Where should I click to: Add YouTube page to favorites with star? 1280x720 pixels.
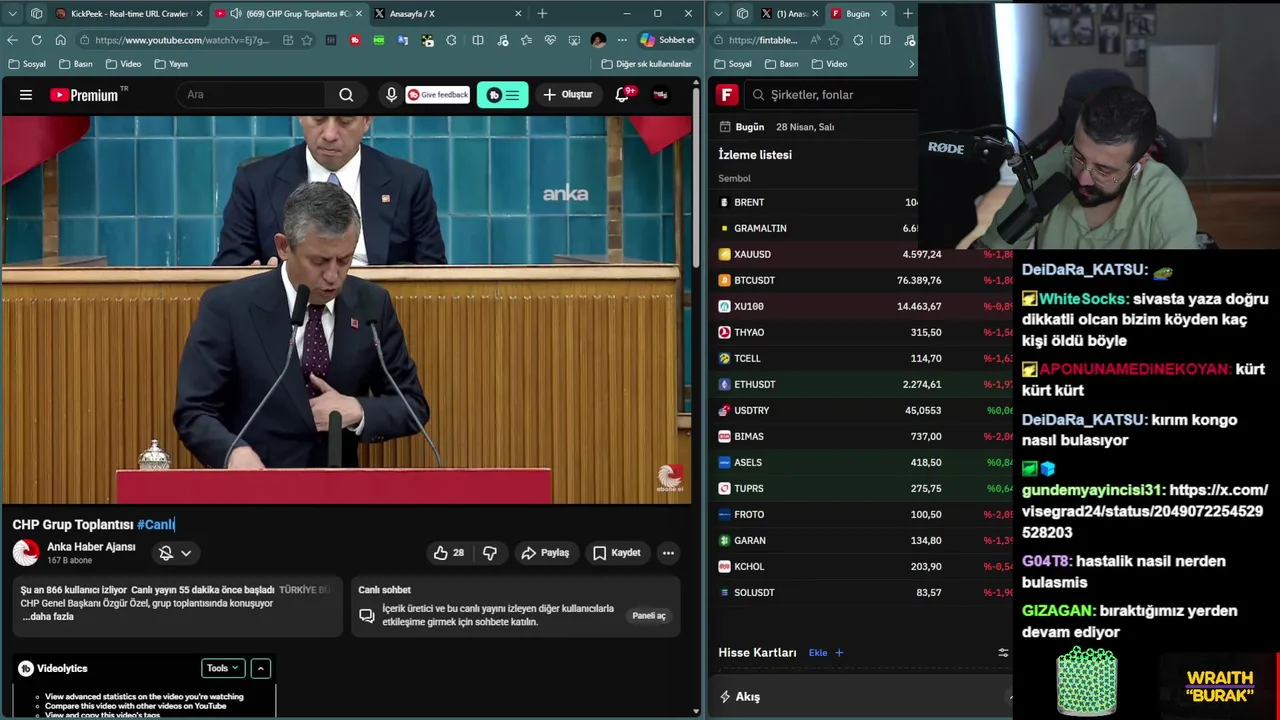coord(307,40)
